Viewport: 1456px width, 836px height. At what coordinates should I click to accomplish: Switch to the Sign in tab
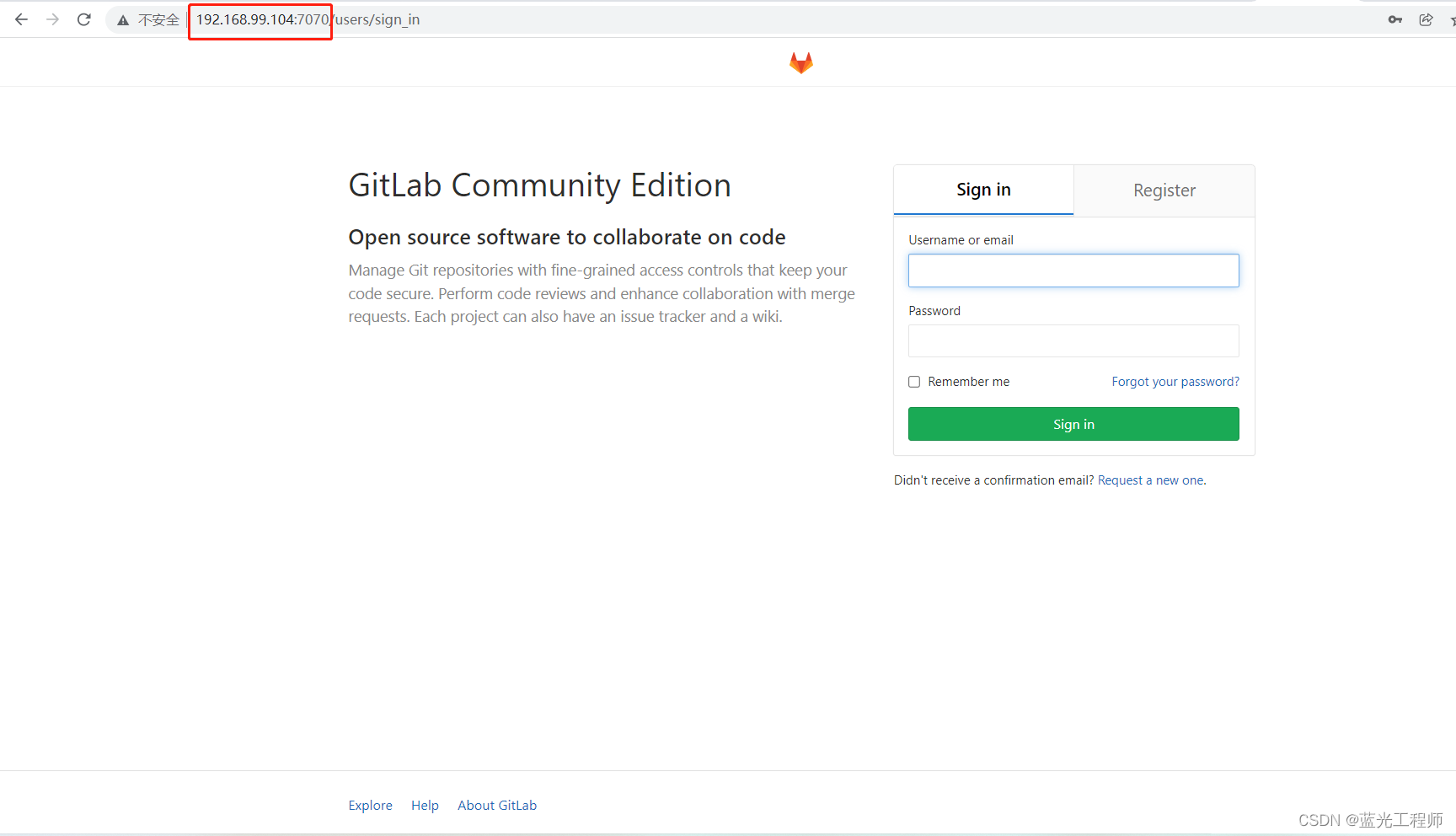[x=983, y=190]
